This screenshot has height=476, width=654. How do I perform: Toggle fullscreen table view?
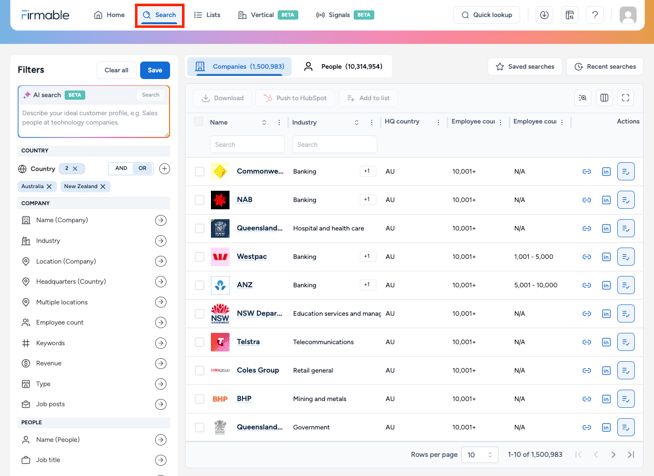(625, 98)
